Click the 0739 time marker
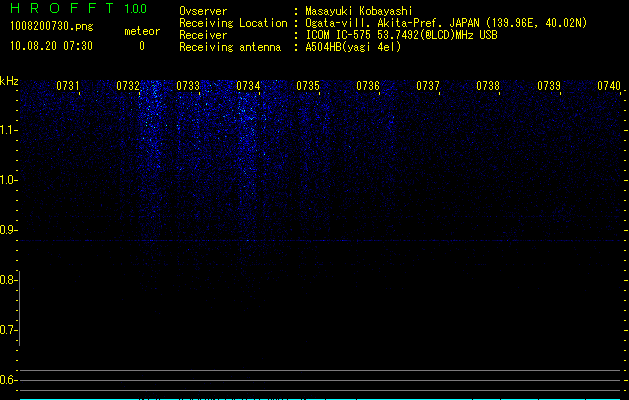 coord(549,85)
